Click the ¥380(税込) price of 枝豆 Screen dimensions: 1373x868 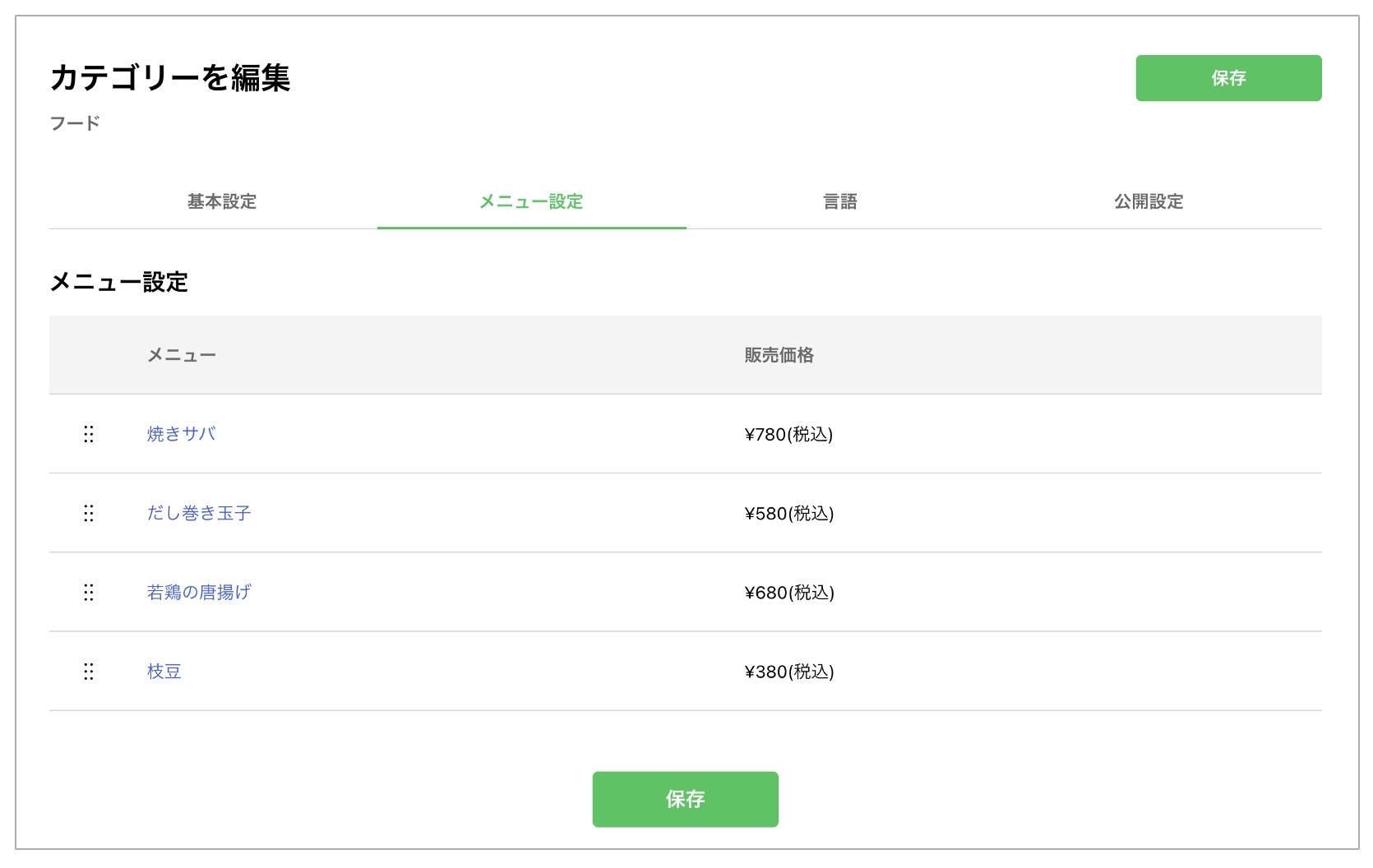click(789, 672)
